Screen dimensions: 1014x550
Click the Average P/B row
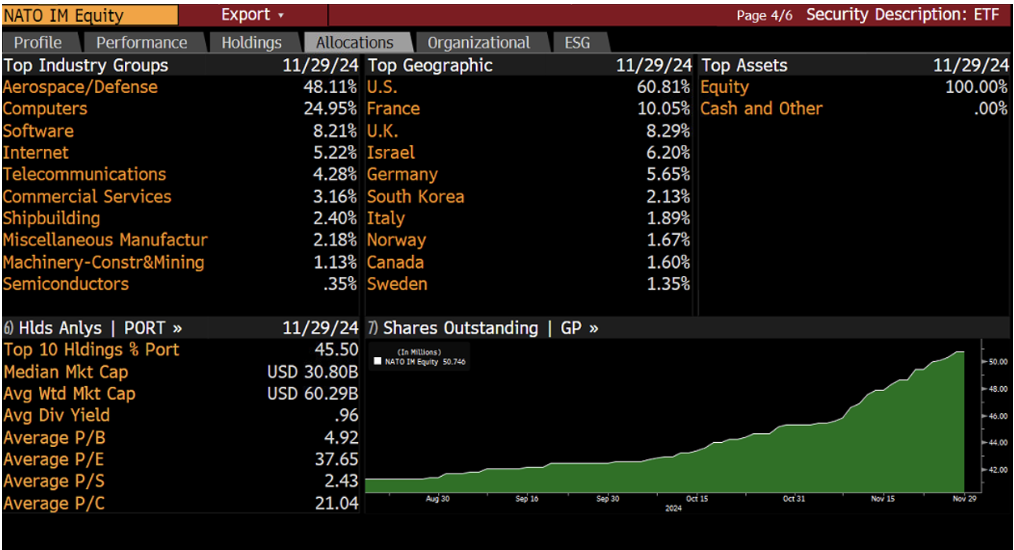point(180,438)
